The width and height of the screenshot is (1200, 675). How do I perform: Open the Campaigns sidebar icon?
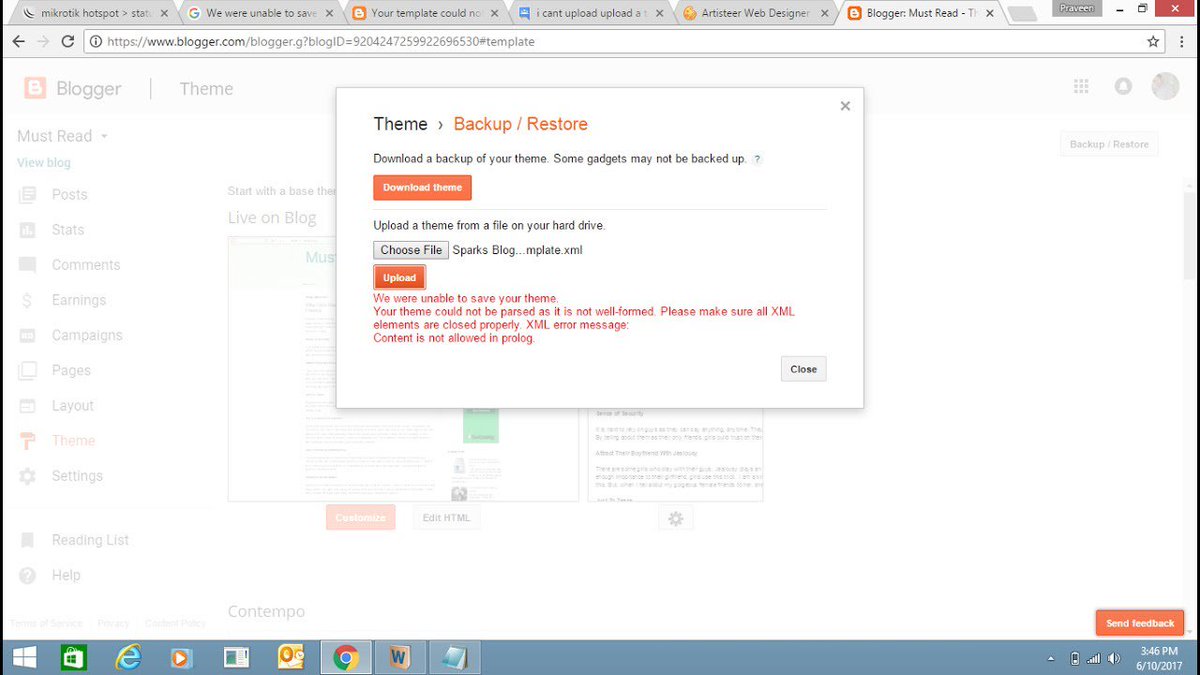[27, 334]
